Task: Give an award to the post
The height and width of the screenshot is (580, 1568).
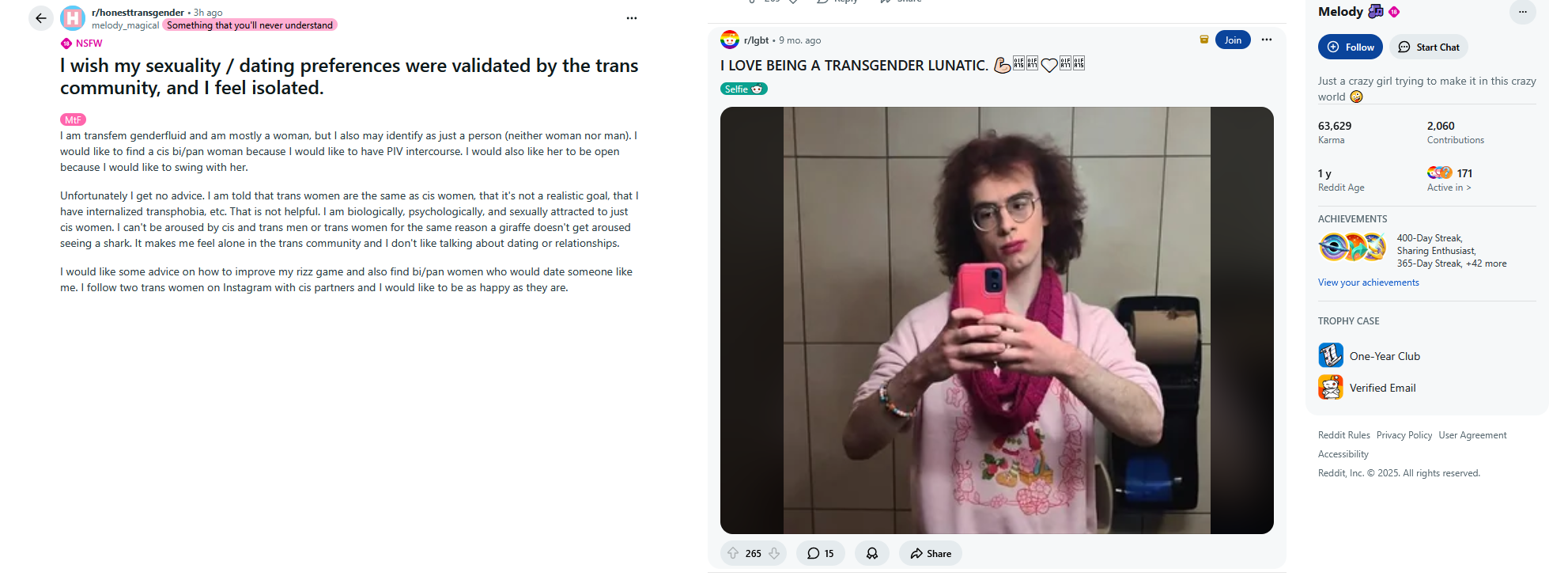Action: pos(872,553)
